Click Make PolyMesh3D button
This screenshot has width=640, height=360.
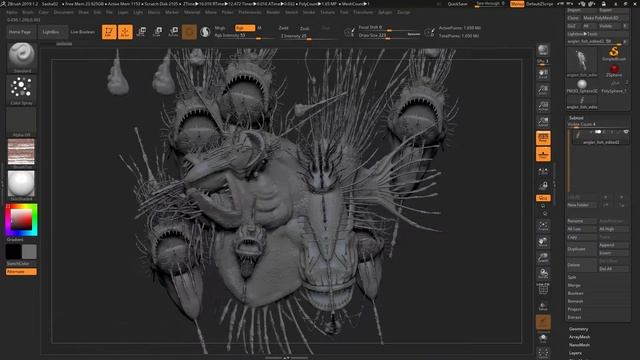tap(606, 18)
